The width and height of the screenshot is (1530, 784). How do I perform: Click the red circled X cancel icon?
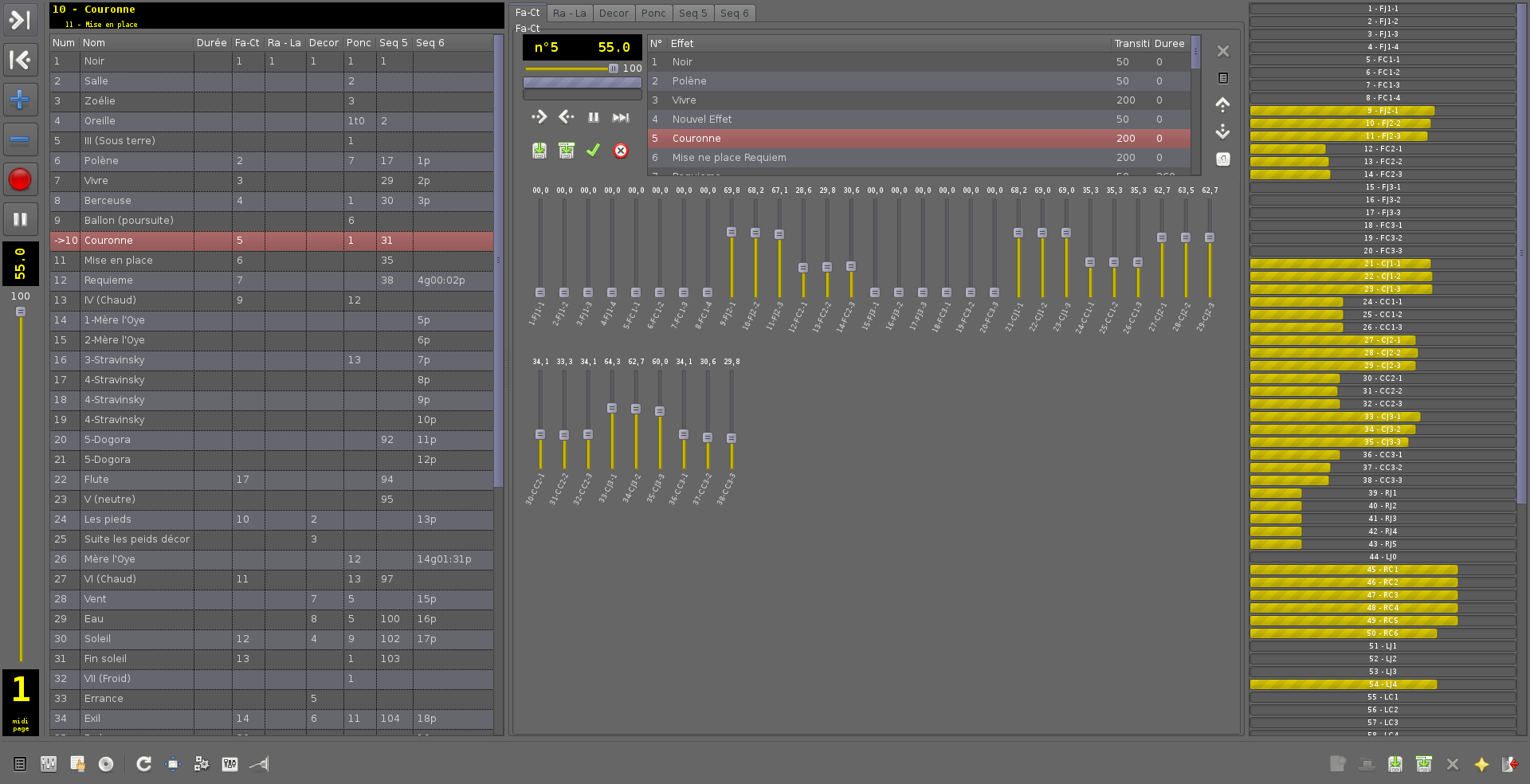pos(621,151)
